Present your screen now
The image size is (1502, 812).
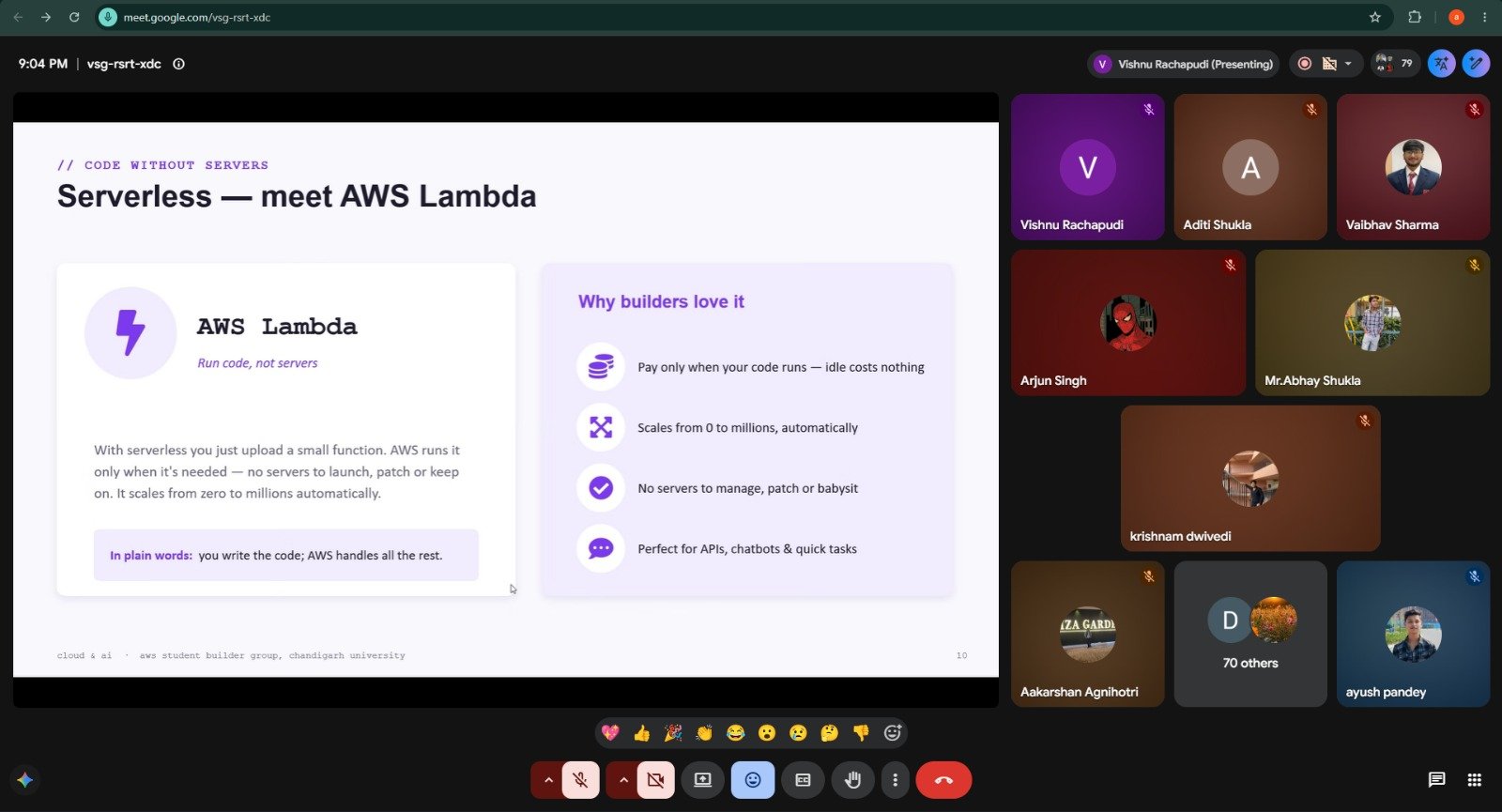click(x=703, y=780)
